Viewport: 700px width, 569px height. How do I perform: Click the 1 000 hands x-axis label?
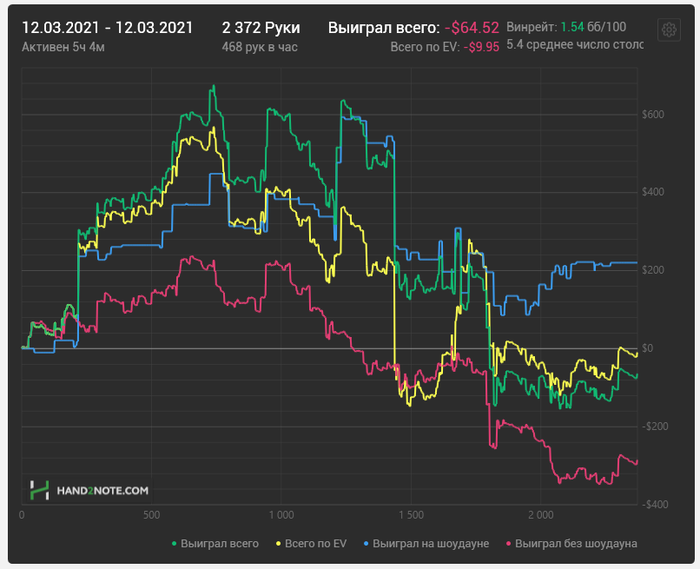[281, 515]
